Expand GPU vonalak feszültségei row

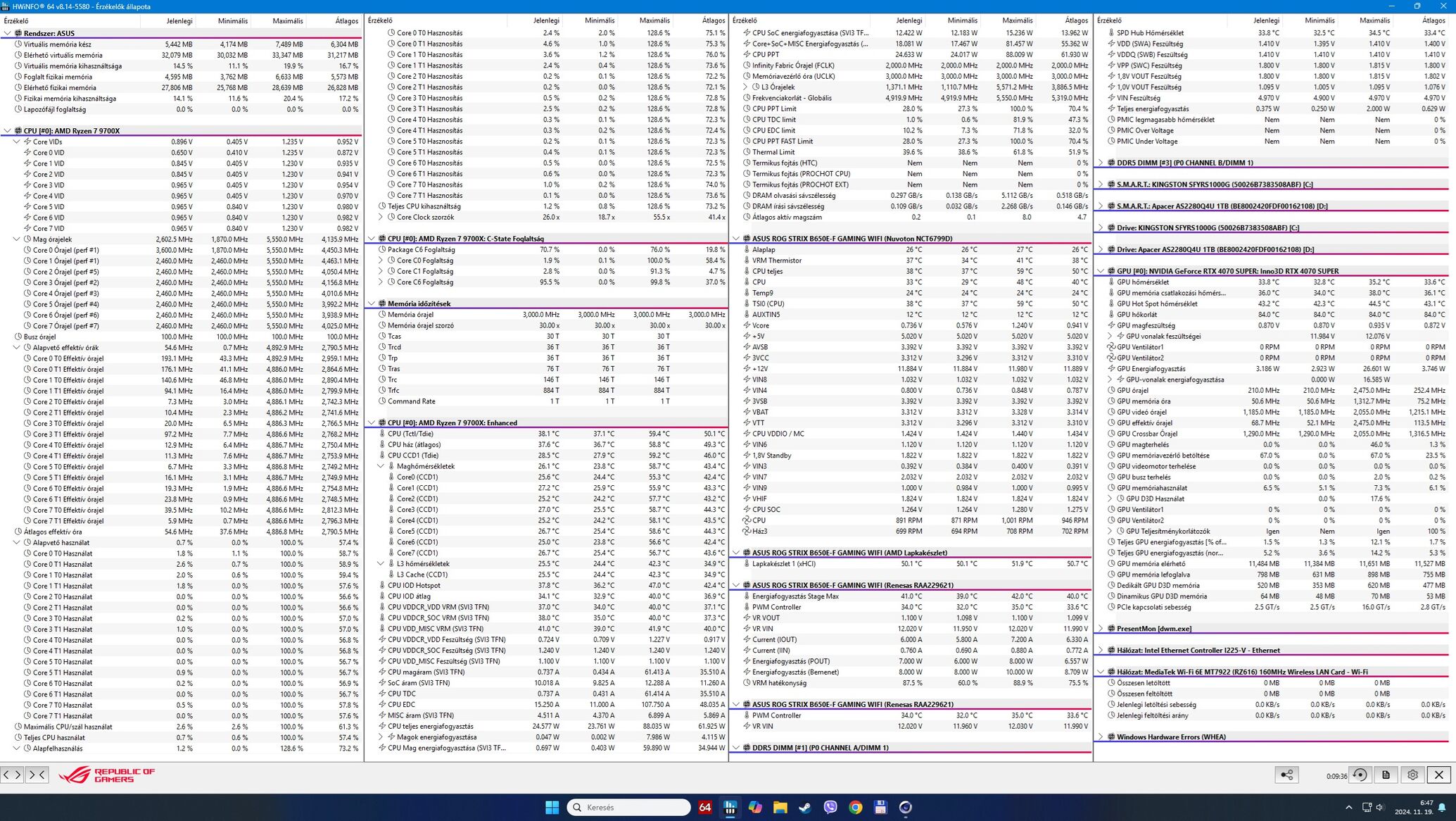coord(1110,336)
